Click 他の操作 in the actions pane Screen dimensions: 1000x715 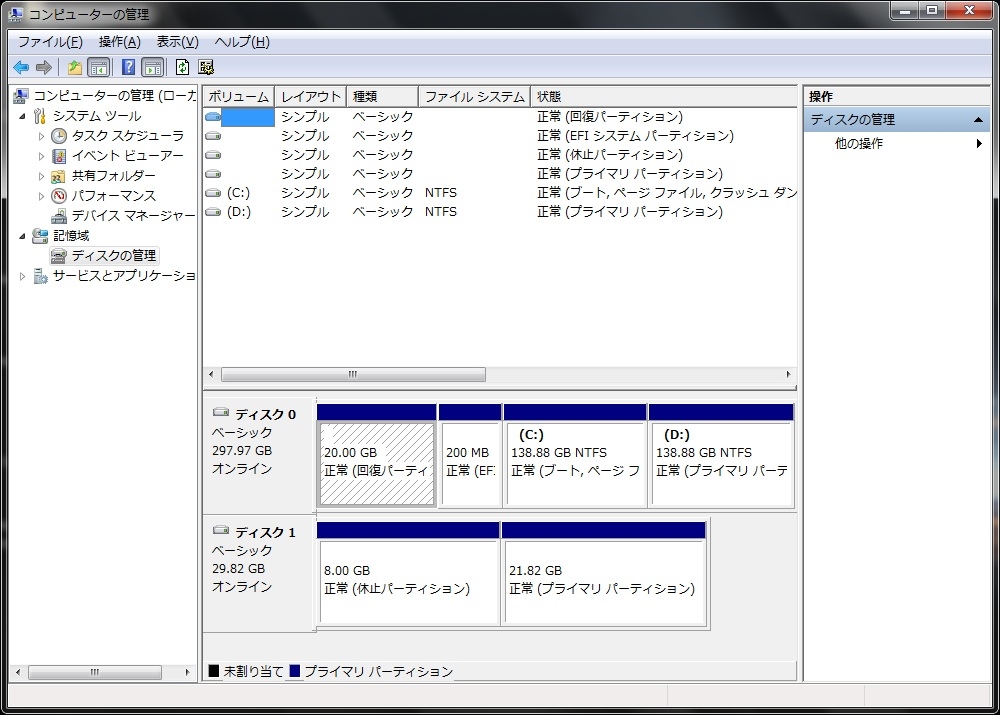click(x=858, y=144)
